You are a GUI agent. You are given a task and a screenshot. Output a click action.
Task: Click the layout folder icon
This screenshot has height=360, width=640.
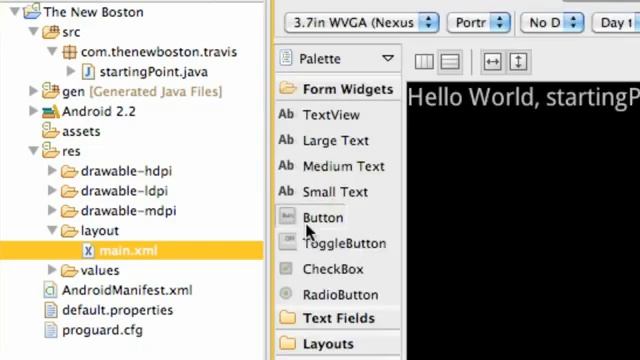click(69, 231)
